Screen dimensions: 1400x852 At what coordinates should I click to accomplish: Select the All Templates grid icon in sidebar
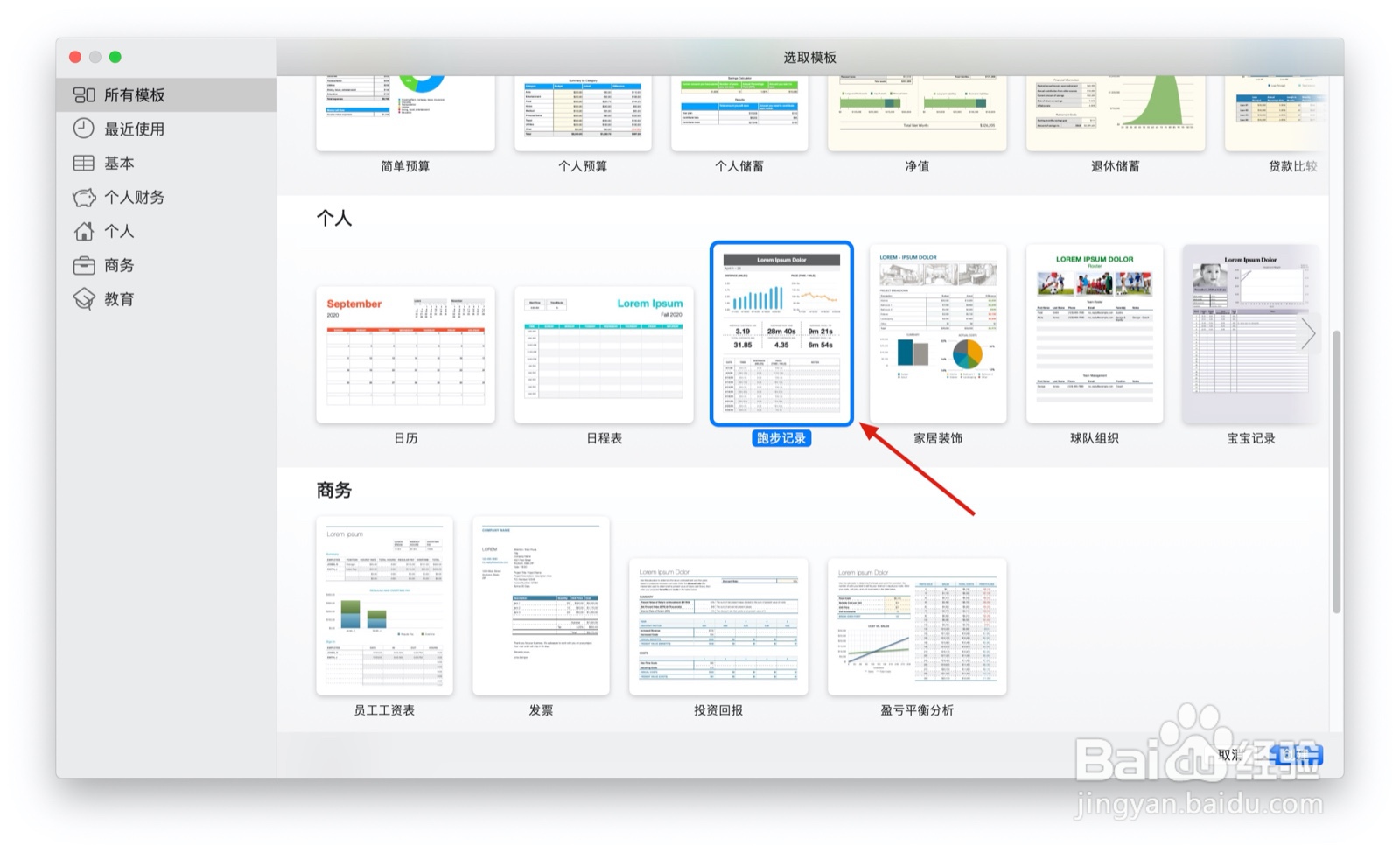click(x=84, y=94)
